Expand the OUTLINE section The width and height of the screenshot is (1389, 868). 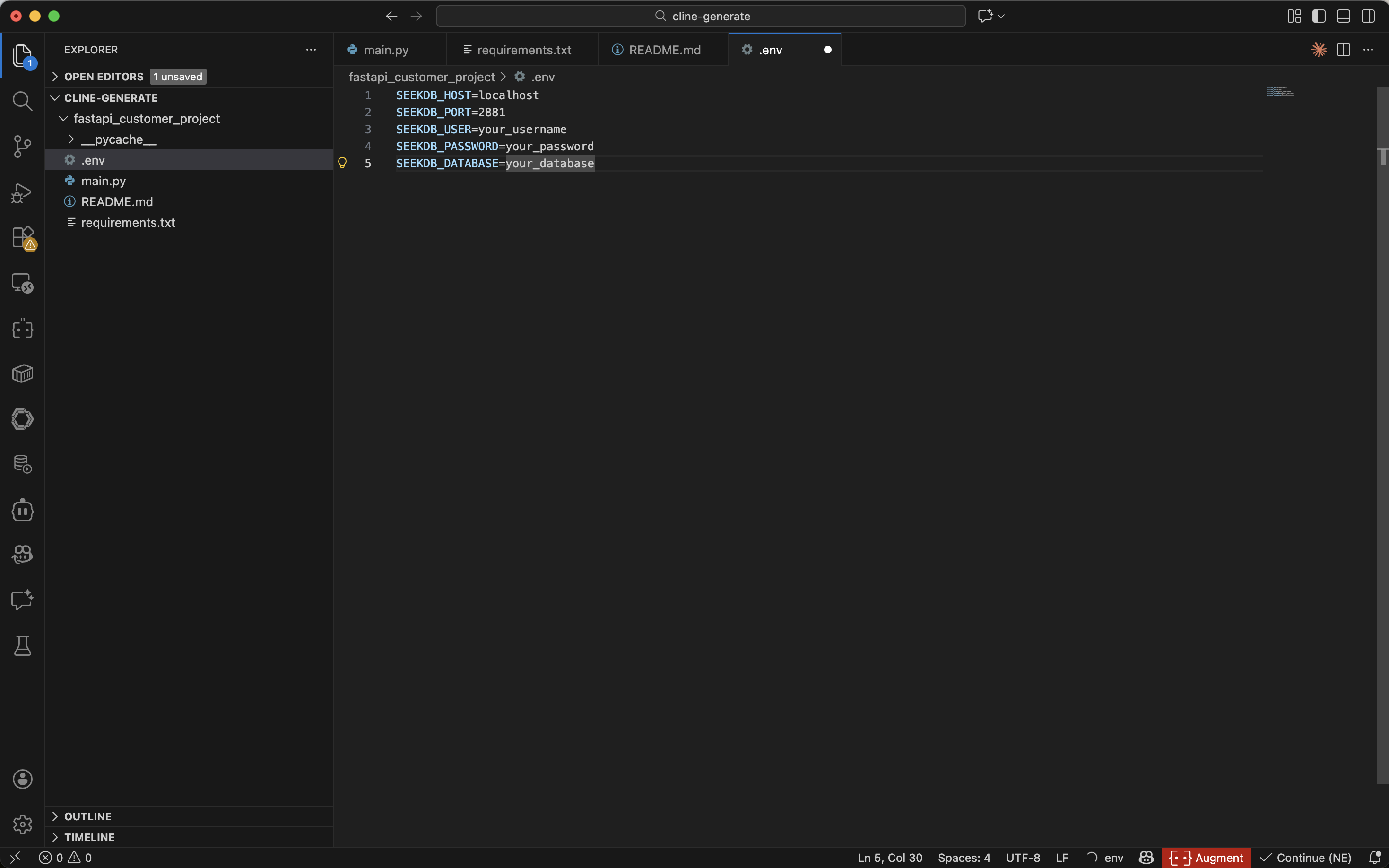click(x=87, y=816)
